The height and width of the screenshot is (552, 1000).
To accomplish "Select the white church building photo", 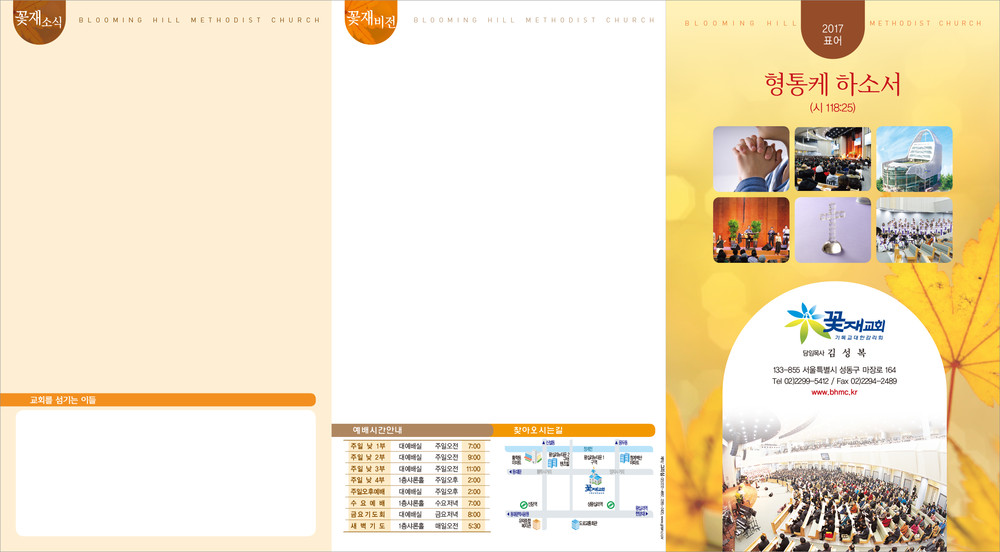I will pyautogui.click(x=914, y=158).
